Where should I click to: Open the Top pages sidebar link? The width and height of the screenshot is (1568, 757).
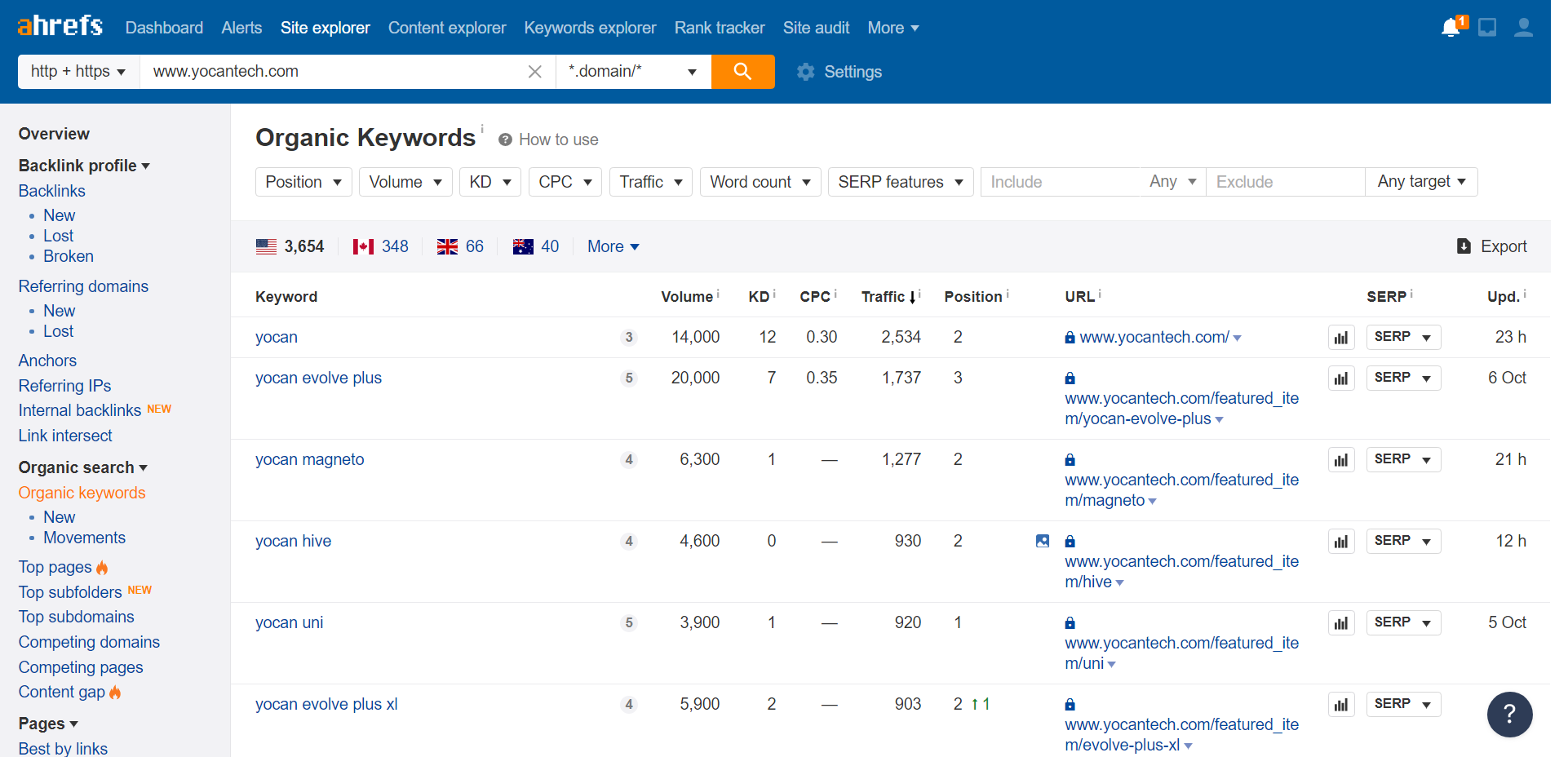coord(55,567)
